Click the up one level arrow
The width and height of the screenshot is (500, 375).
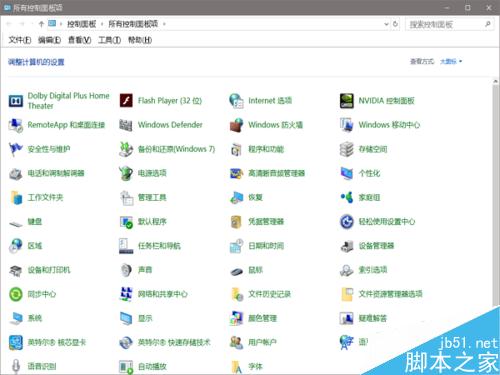(x=41, y=24)
